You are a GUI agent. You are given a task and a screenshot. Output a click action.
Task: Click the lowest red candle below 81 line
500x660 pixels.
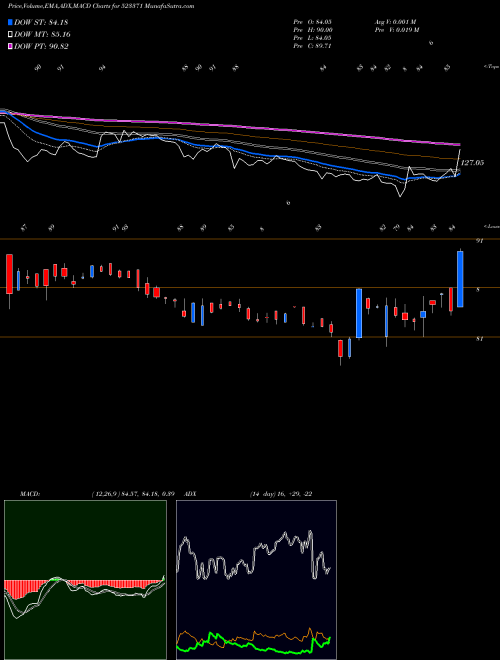coord(340,349)
